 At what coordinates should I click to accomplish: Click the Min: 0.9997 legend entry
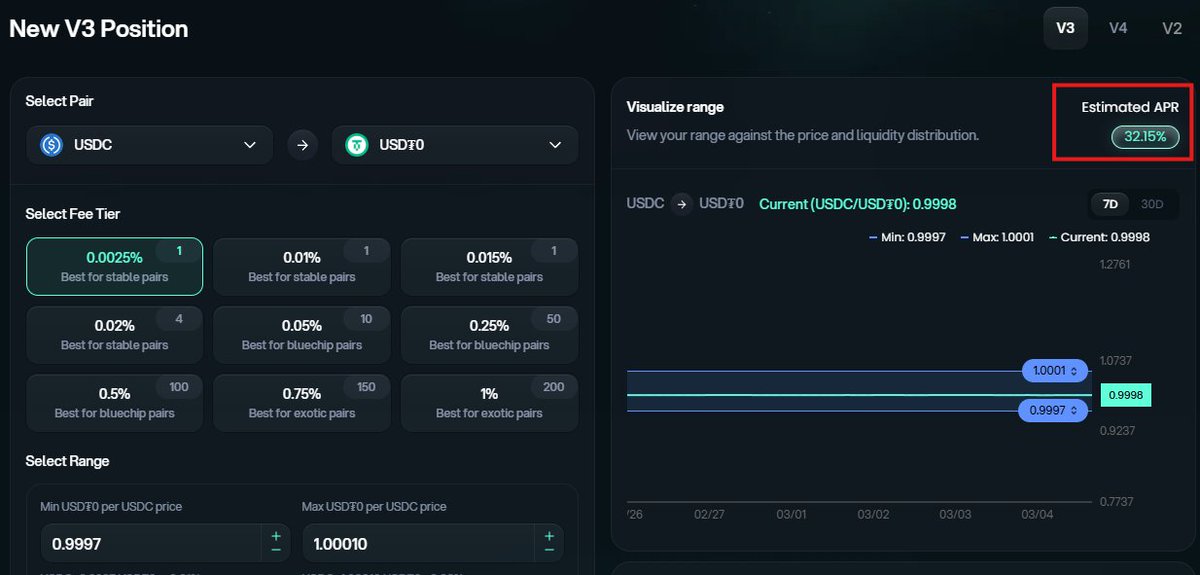tap(908, 237)
